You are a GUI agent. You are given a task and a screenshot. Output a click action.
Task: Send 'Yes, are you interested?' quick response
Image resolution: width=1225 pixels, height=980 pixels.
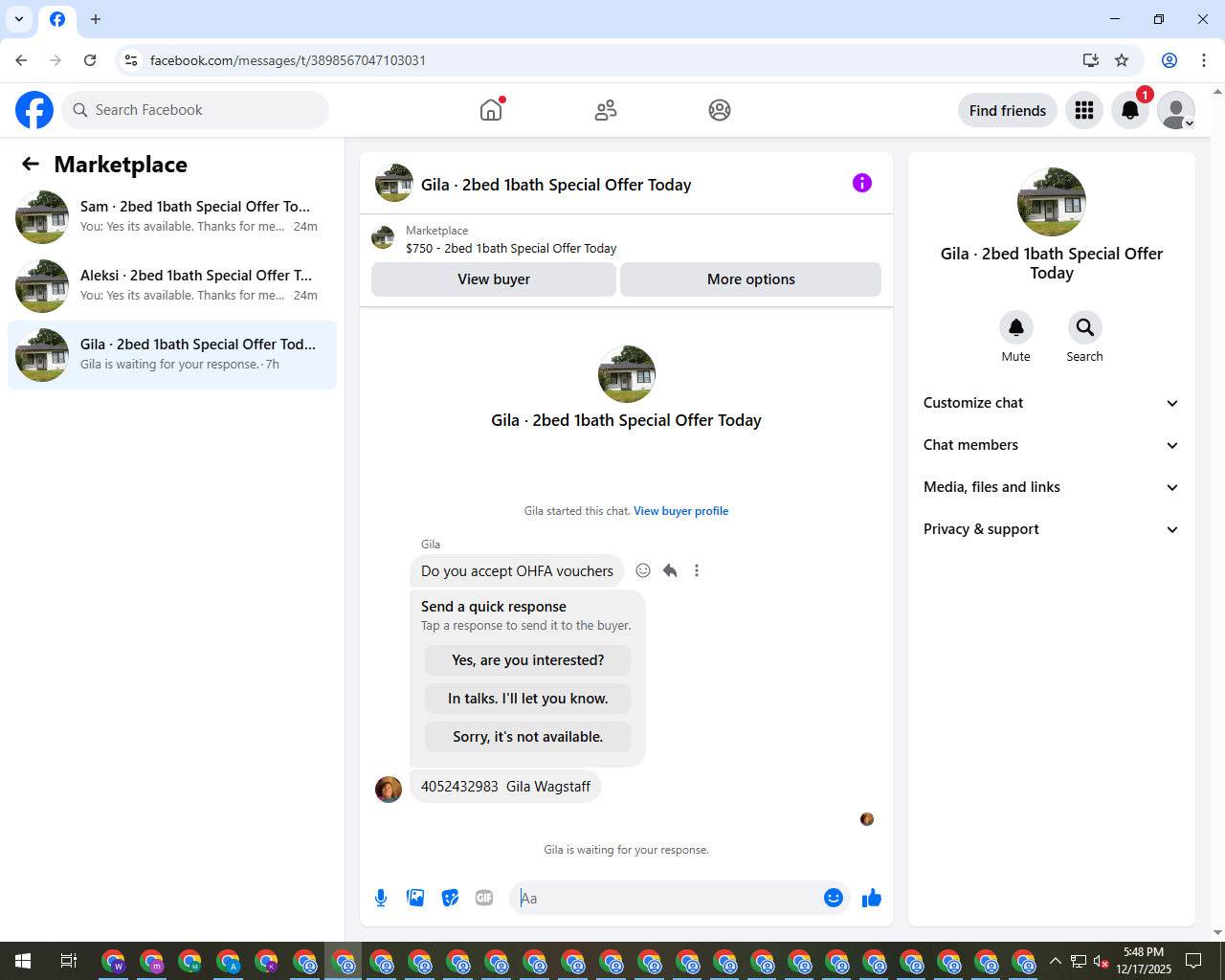527,660
